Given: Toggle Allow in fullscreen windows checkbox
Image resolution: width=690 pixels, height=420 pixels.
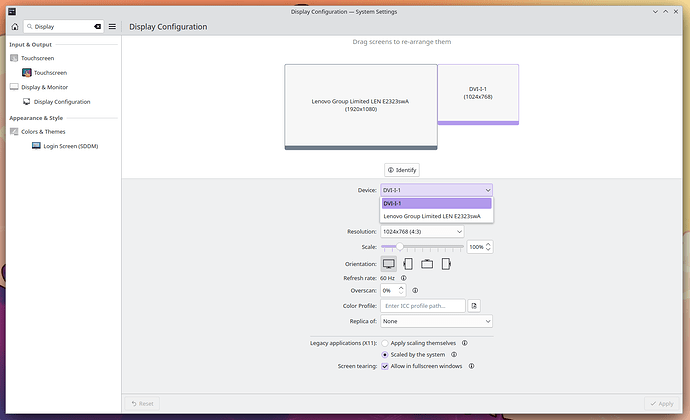Looking at the screenshot, I should 385,366.
